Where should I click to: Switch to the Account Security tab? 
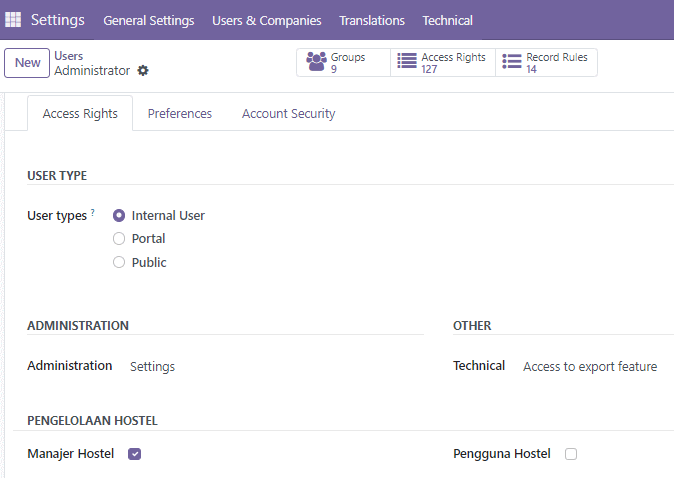[x=288, y=113]
